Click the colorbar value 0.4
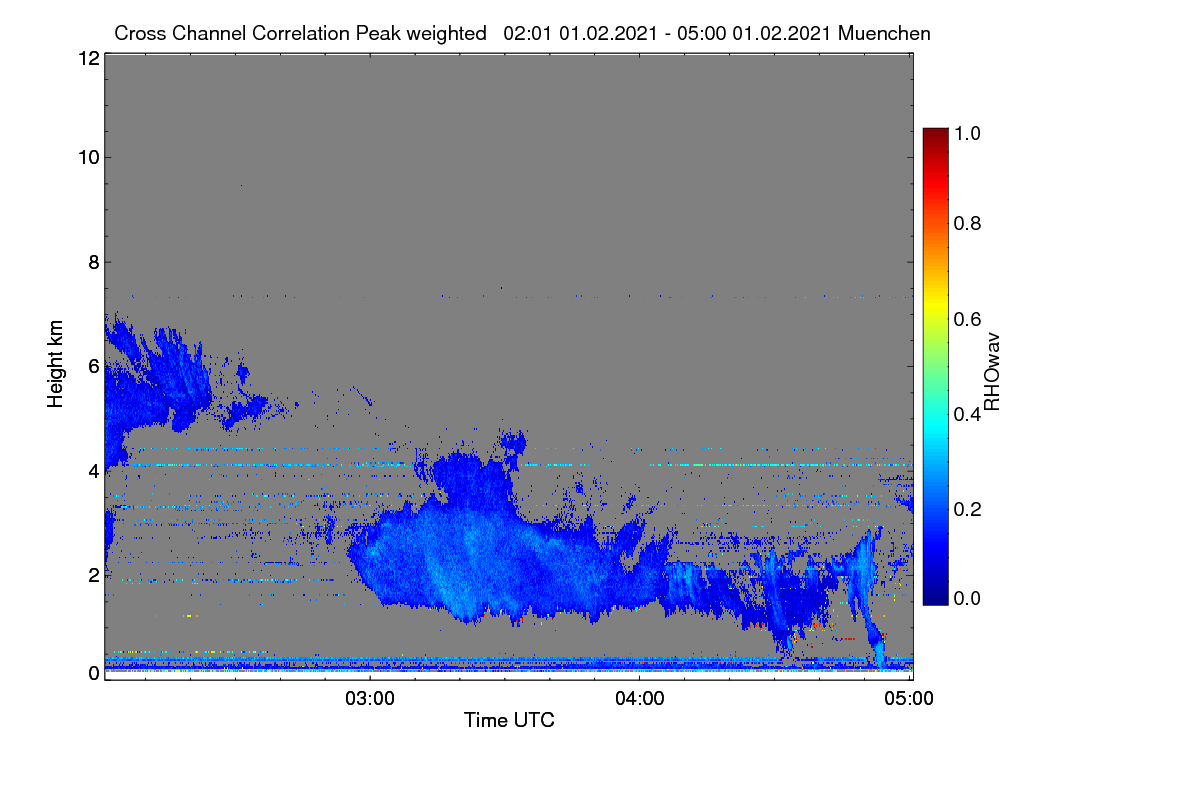The image size is (1200, 800). point(967,414)
